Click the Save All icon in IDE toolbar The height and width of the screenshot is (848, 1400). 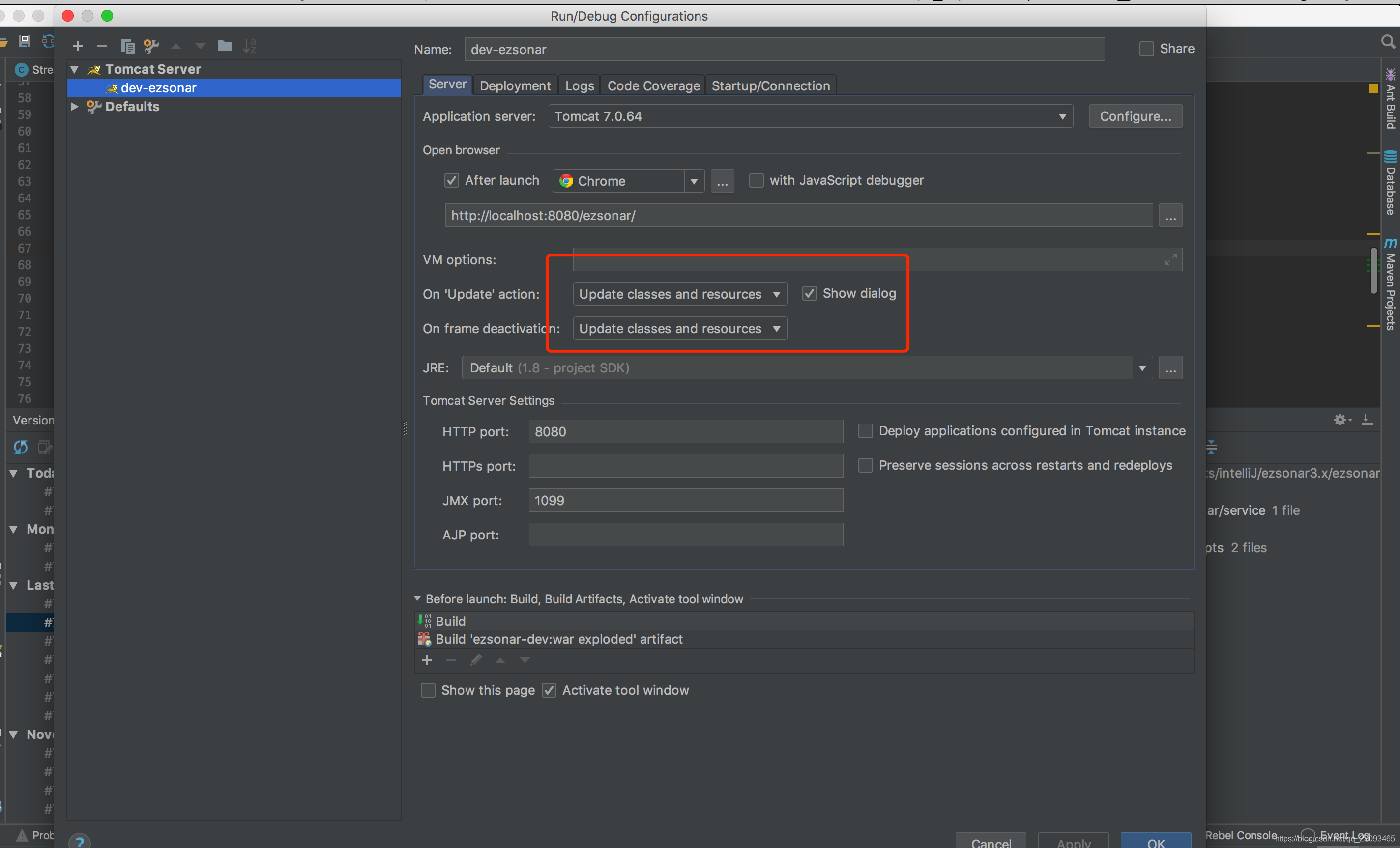(x=25, y=41)
